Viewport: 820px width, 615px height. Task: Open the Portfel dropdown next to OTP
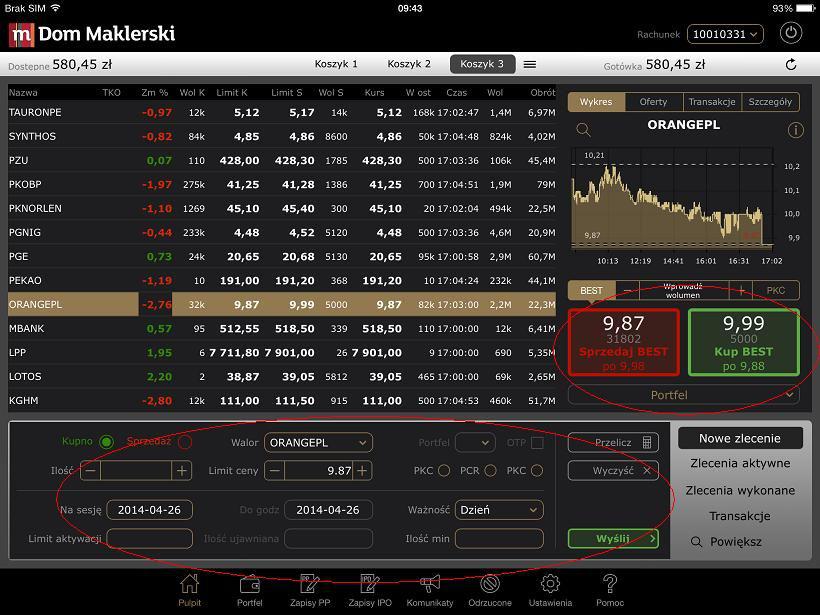point(475,442)
